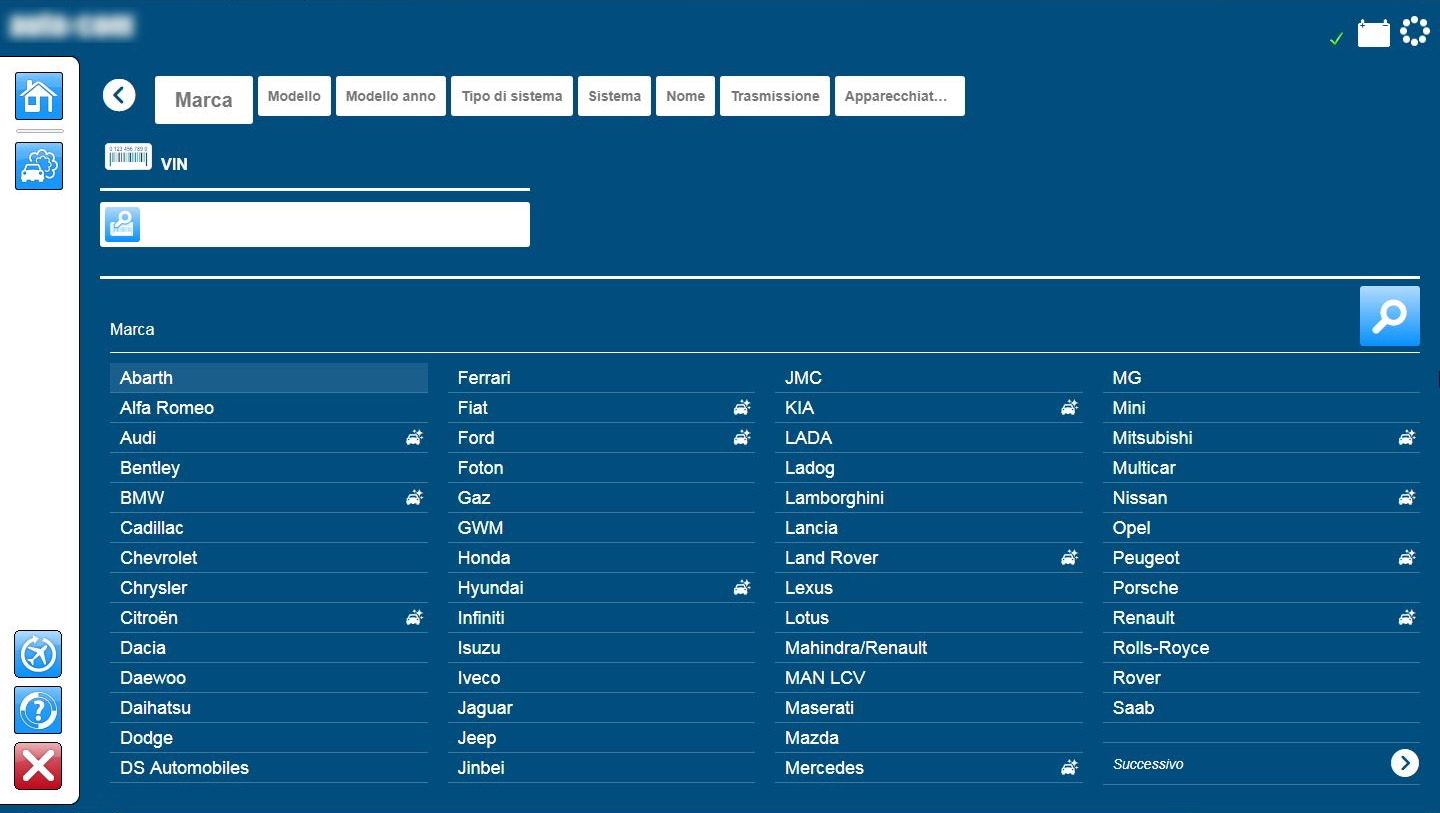
Task: Open the Home screen icon
Action: 39,97
